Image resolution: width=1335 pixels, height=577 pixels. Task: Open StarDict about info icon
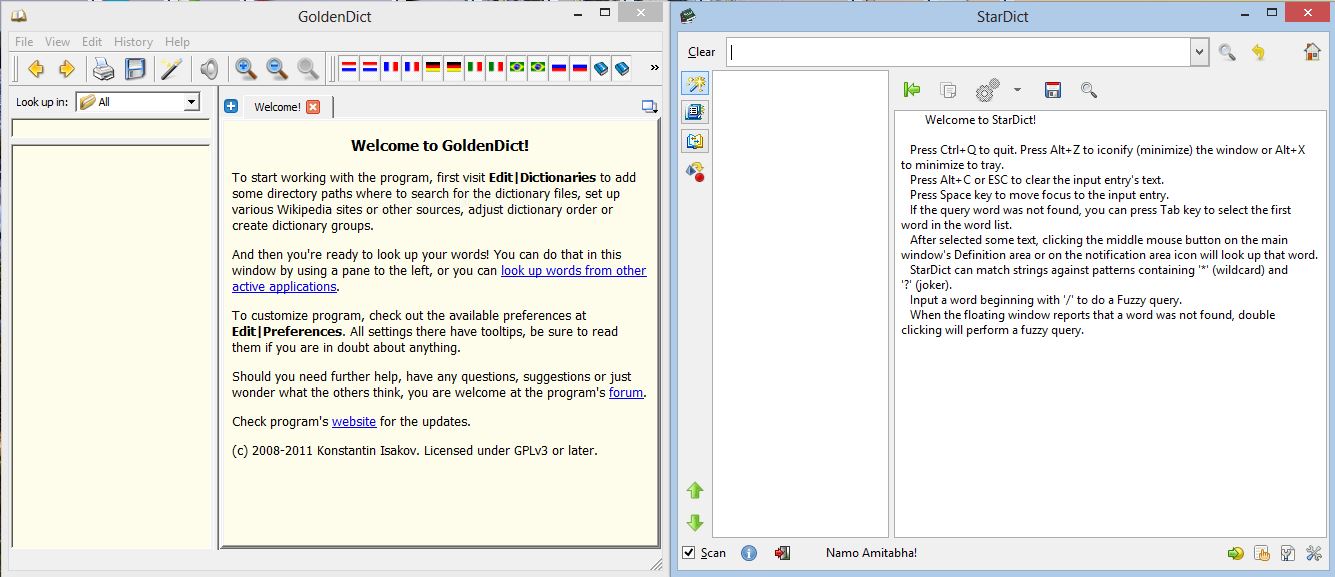coord(749,553)
